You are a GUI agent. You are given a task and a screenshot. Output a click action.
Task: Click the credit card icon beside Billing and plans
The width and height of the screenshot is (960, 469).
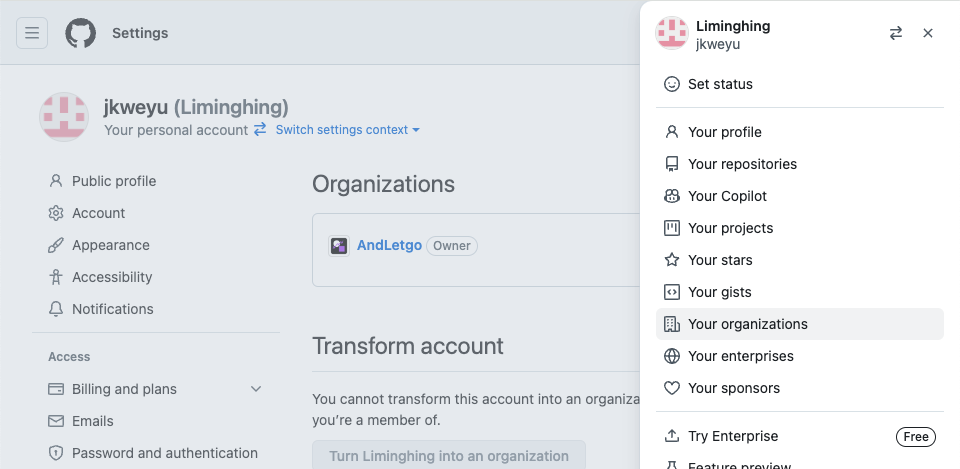56,389
